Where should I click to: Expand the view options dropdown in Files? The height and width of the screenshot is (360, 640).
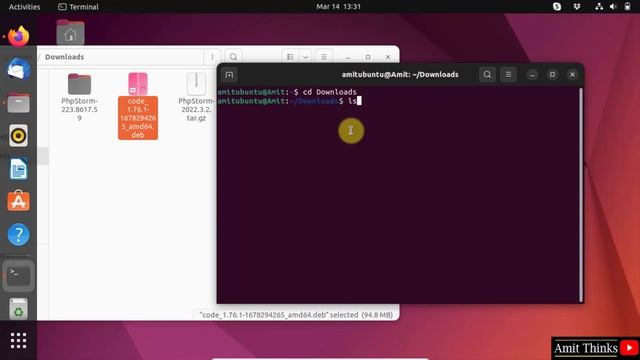(305, 57)
